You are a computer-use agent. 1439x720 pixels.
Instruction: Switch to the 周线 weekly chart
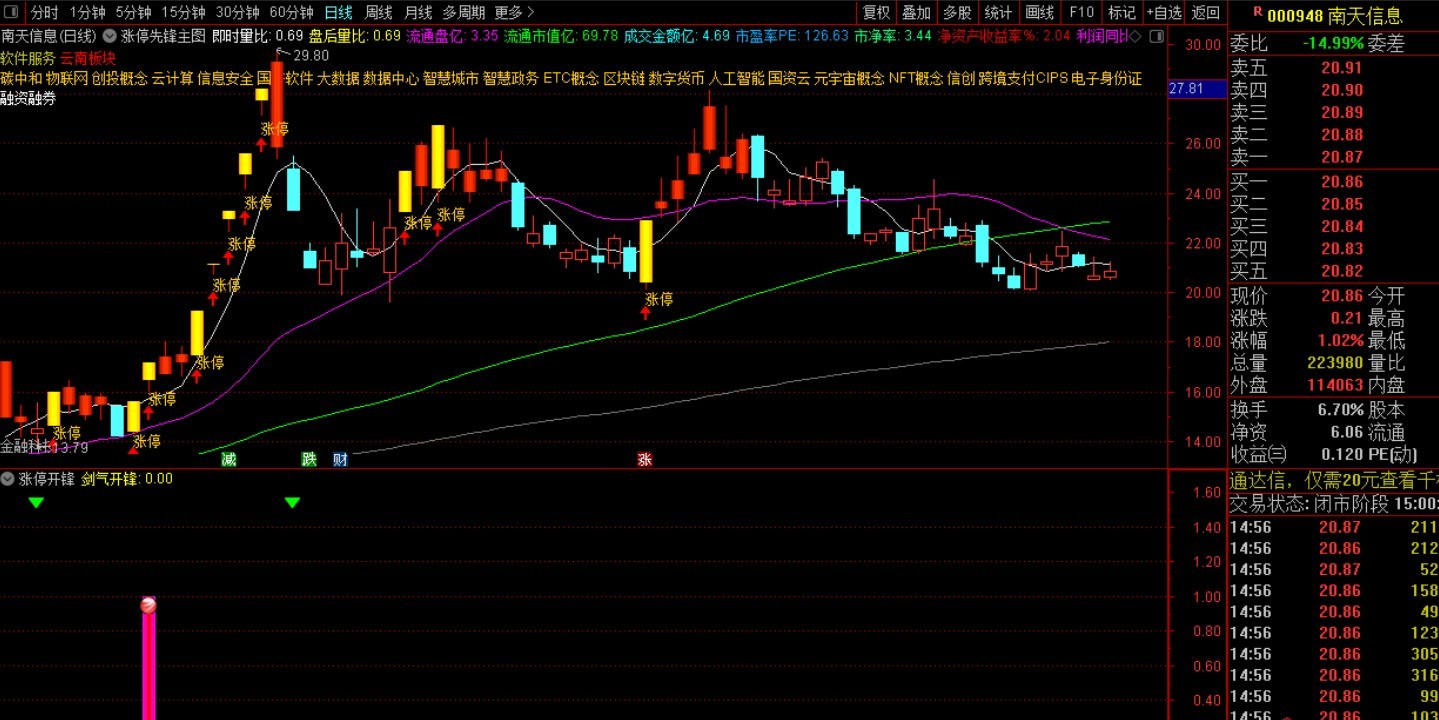[378, 13]
